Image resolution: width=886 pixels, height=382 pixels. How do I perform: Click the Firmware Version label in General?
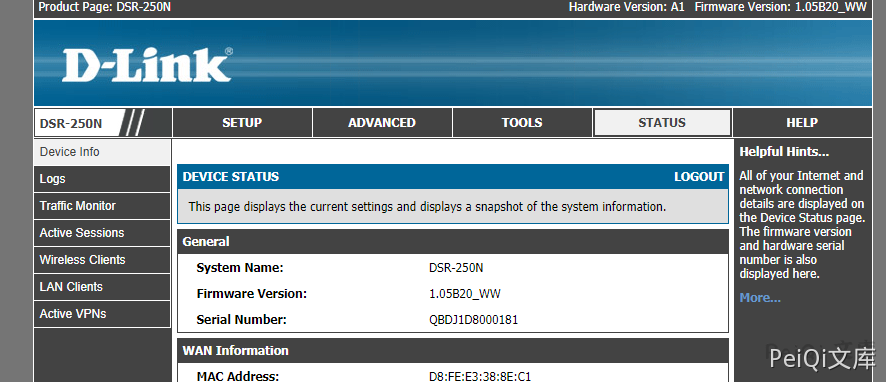tap(251, 294)
